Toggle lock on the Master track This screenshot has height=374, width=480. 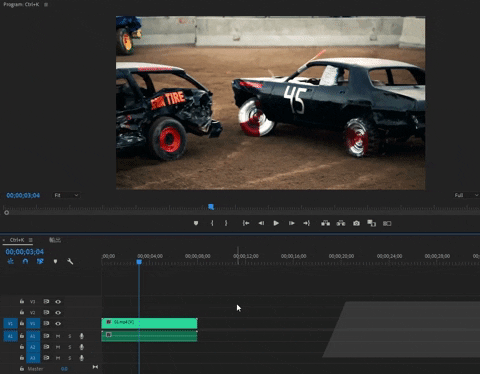(22, 369)
